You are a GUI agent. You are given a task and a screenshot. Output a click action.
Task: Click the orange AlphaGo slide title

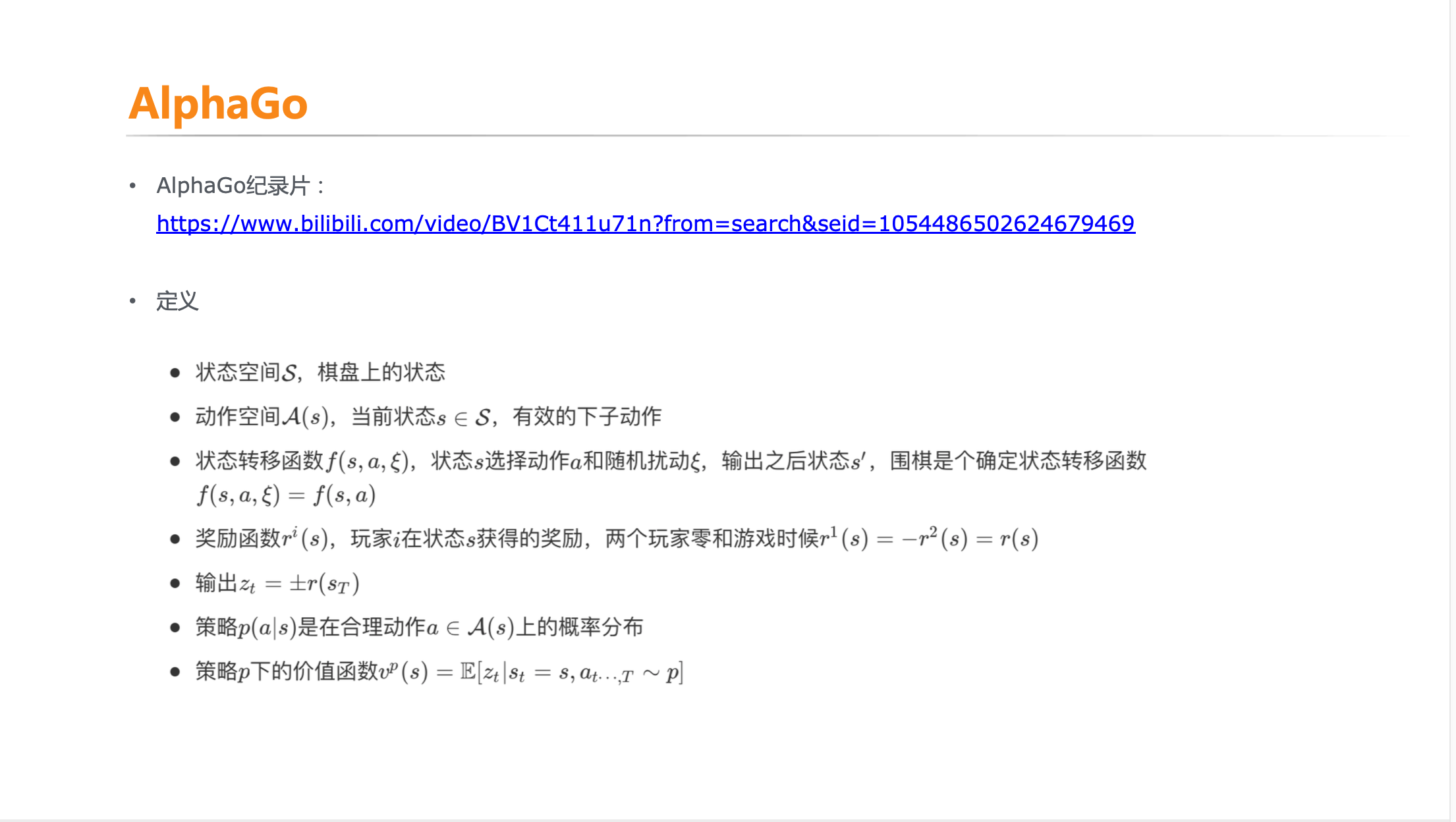(218, 103)
